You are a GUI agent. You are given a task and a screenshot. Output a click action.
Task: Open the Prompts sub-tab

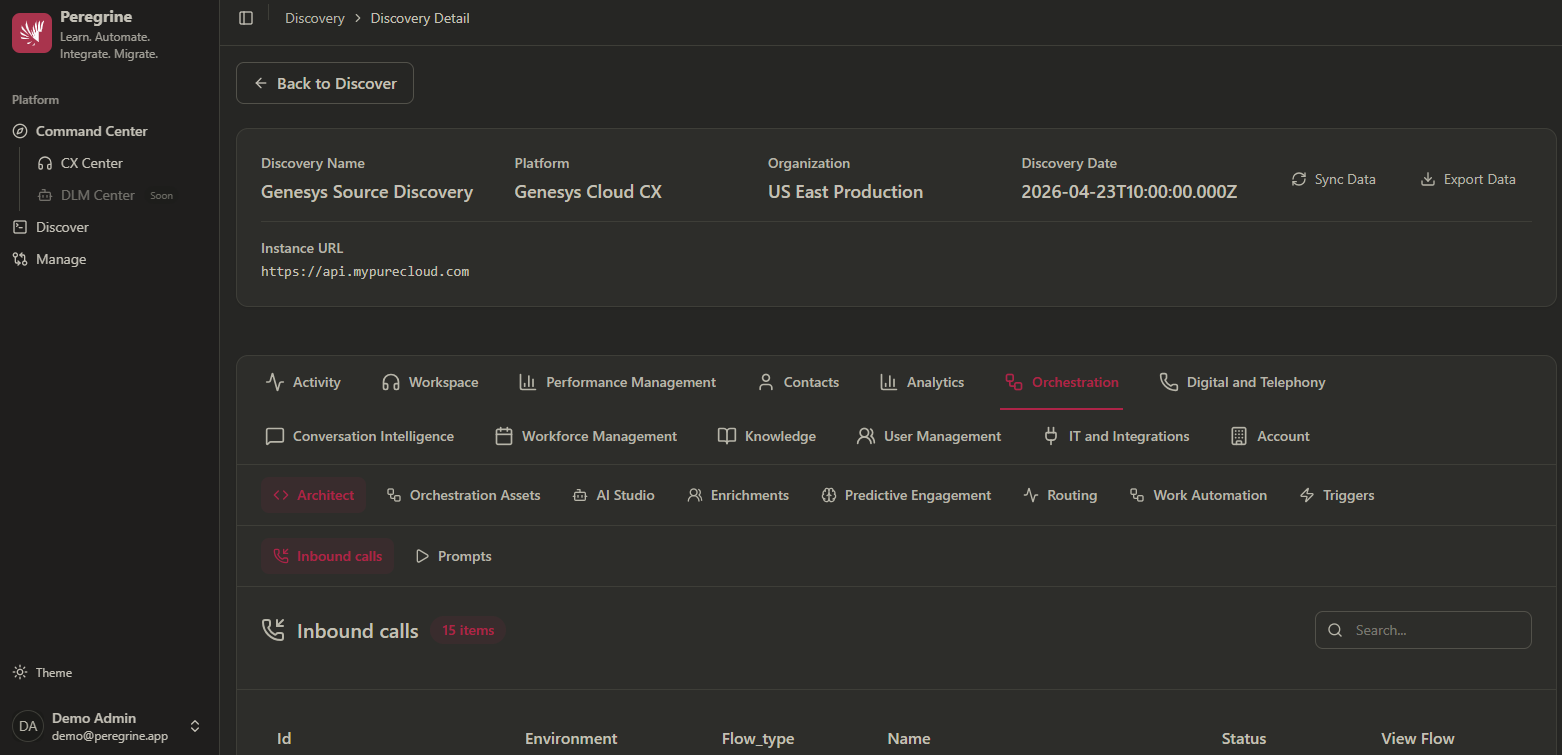click(453, 556)
